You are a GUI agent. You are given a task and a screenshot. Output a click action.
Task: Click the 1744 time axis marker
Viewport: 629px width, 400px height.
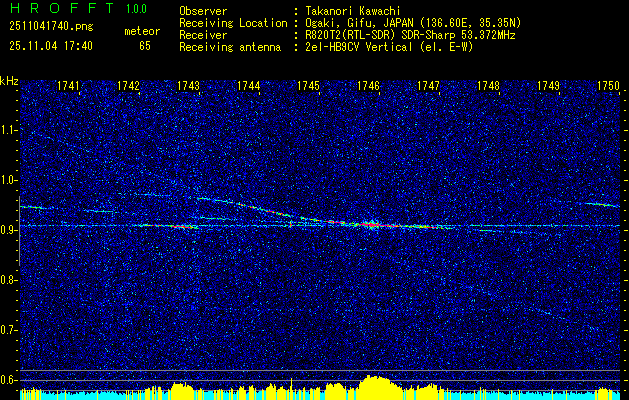point(248,85)
